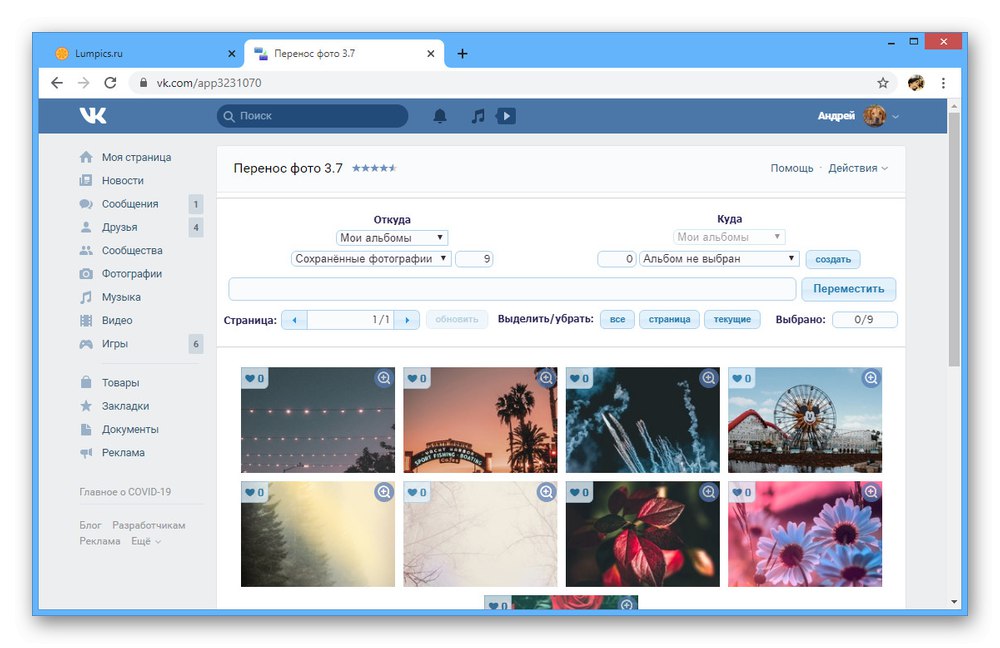The height and width of the screenshot is (648, 1000).
Task: Zoom into the pale branches photo
Action: 547,492
